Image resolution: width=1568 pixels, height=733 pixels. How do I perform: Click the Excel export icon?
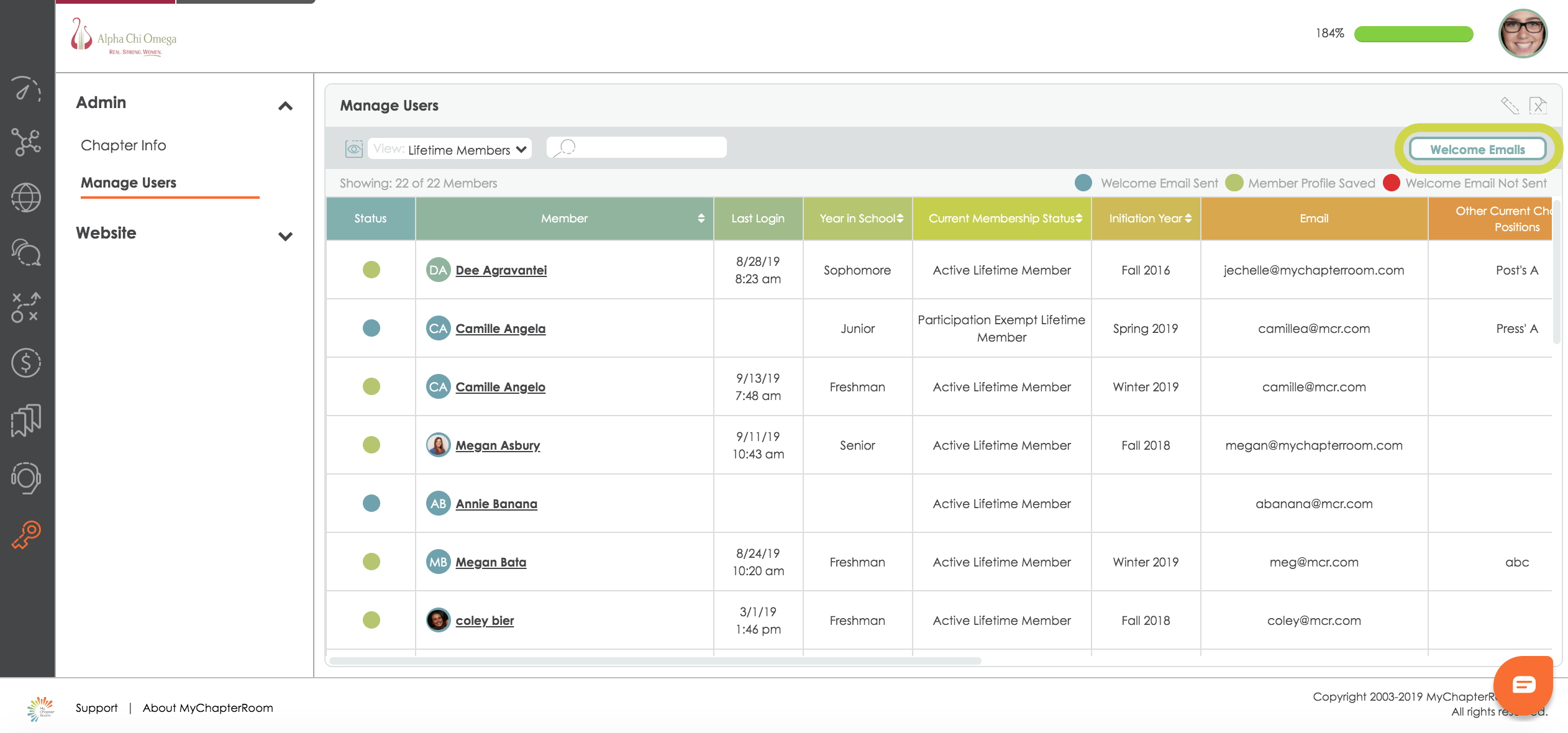[x=1538, y=106]
